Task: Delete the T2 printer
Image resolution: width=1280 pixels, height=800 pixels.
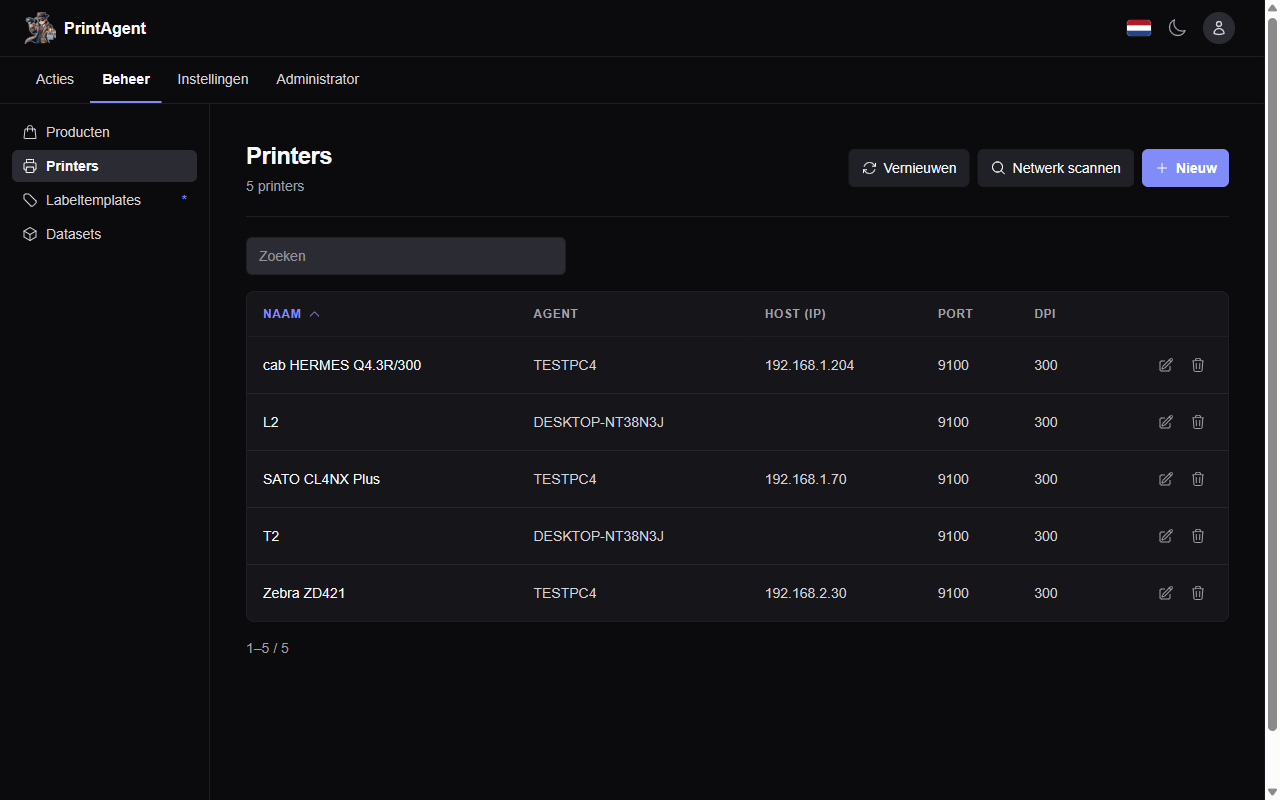Action: click(x=1198, y=536)
